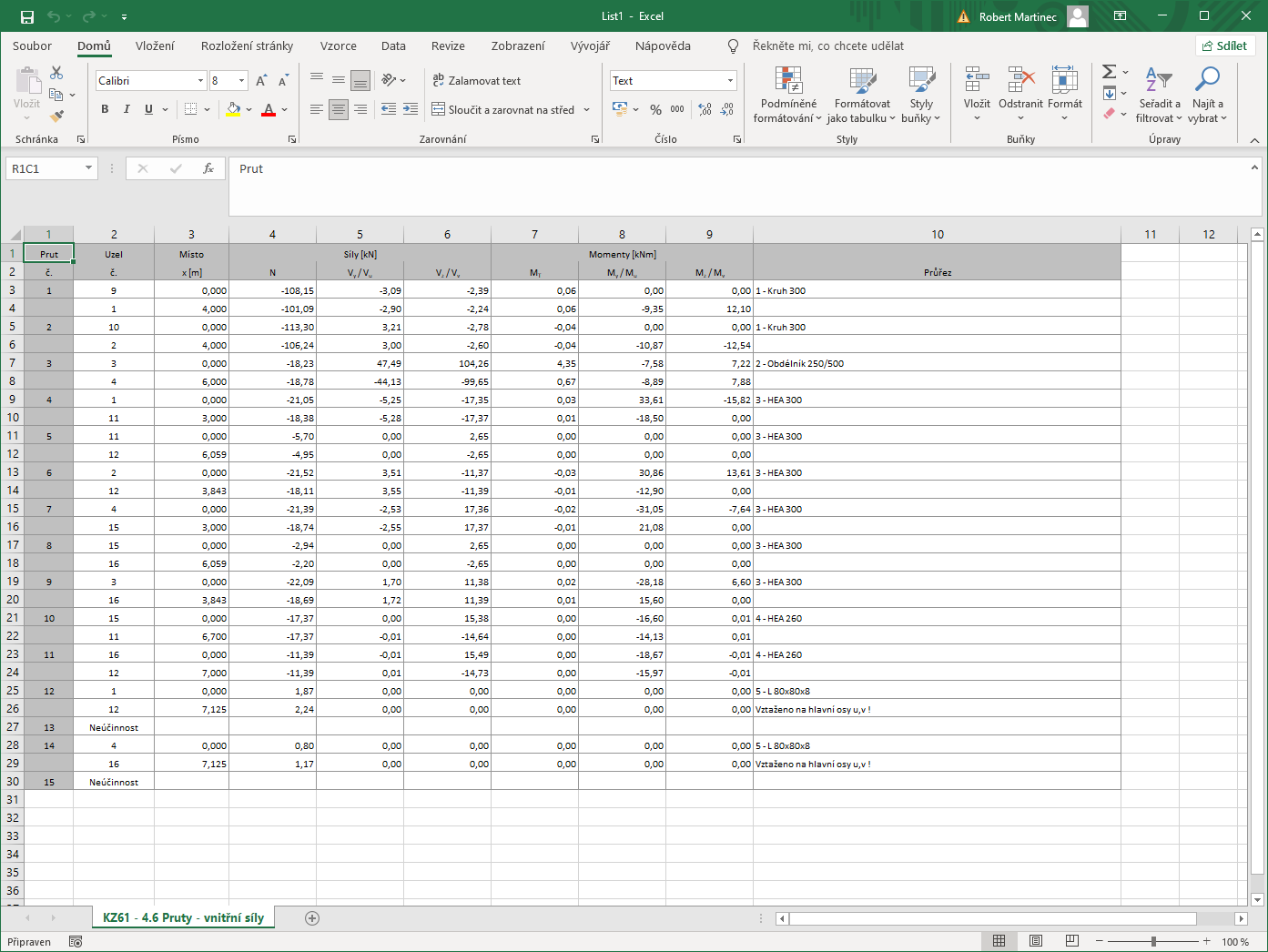The image size is (1268, 952).
Task: Open Sort and Filter (Seřadit a filtrovat)
Action: 1159,95
